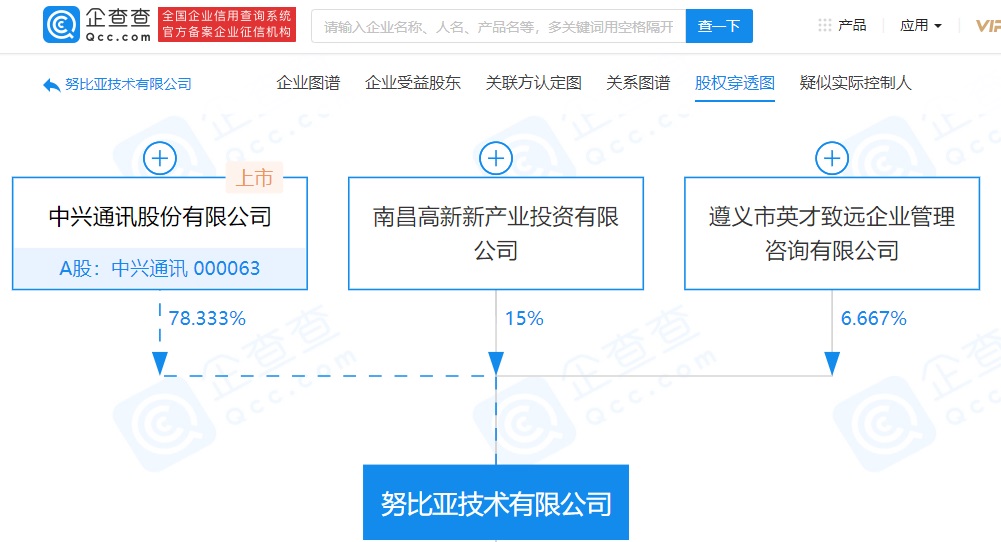The height and width of the screenshot is (542, 1001).
Task: Click the company name search input field
Action: coord(499,26)
